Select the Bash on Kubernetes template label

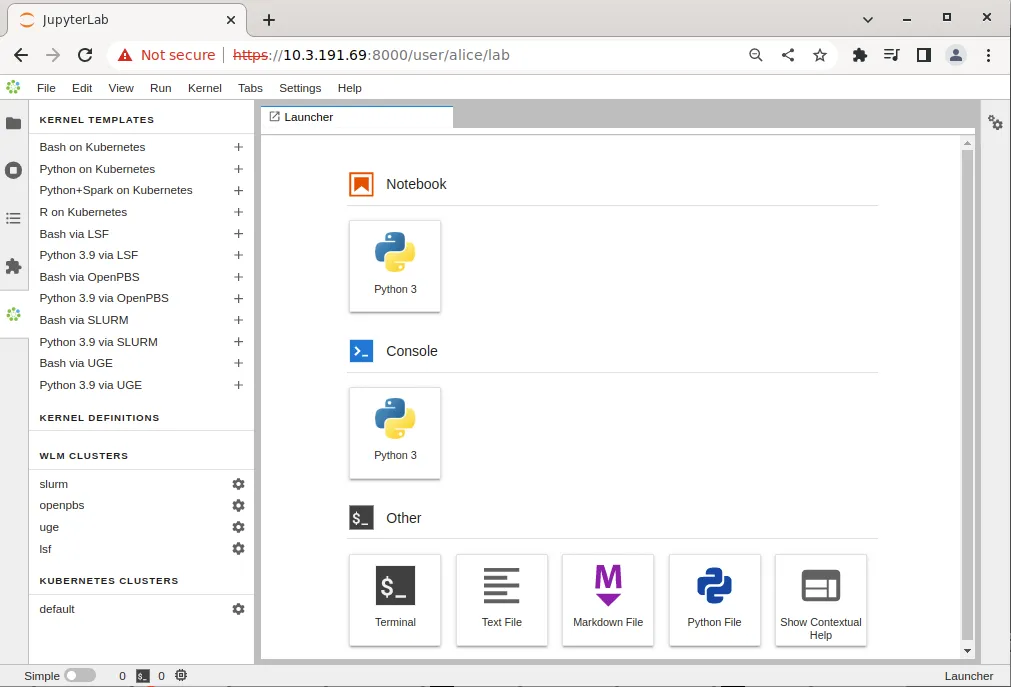[92, 147]
